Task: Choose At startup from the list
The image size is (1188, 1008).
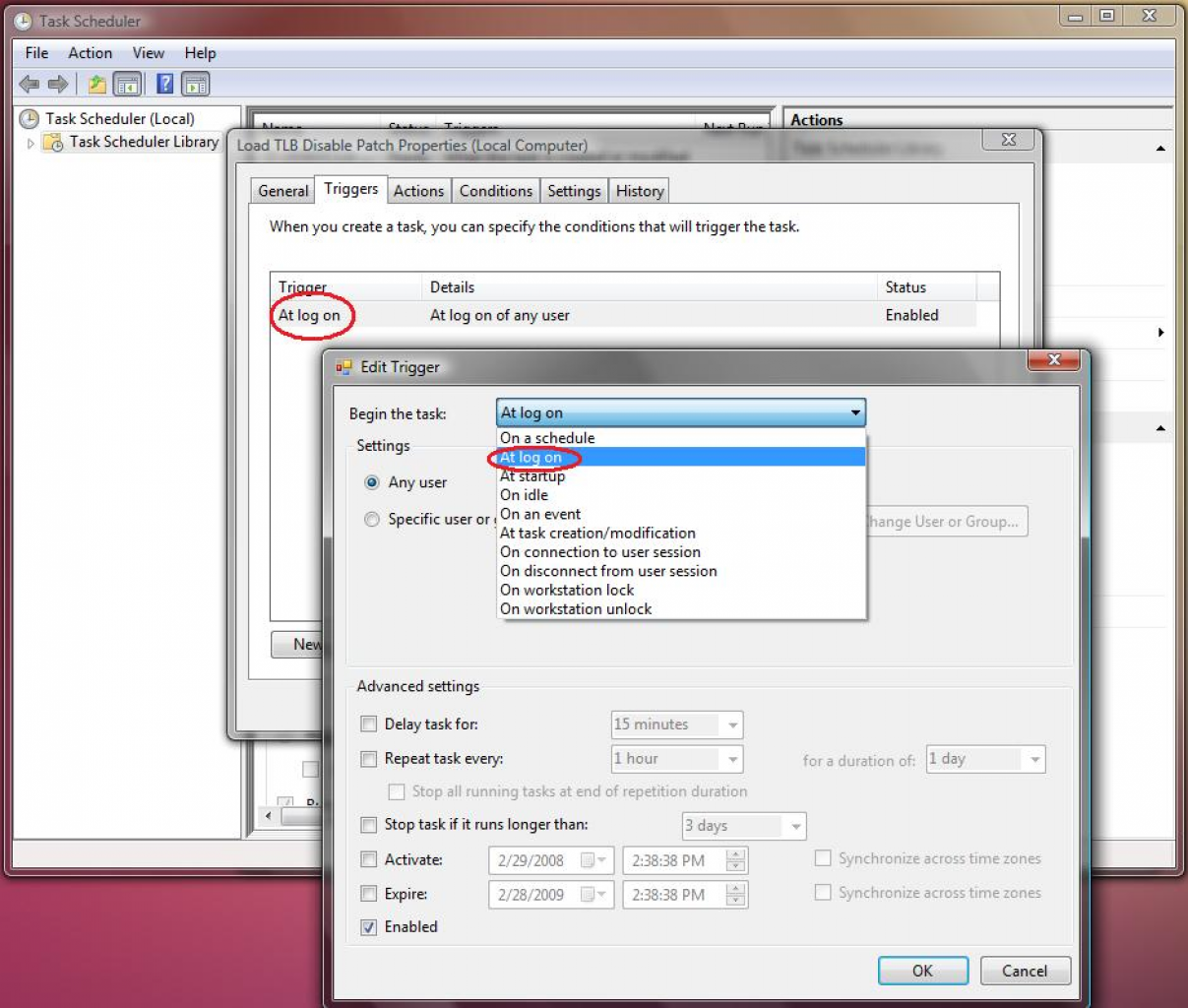Action: (681, 476)
